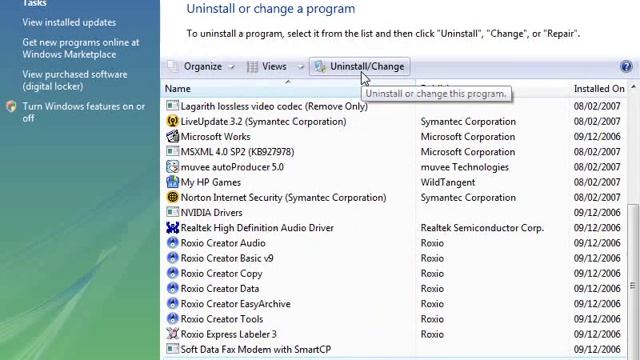Click the Organize toolbar icon
The height and width of the screenshot is (360, 640).
point(173,67)
